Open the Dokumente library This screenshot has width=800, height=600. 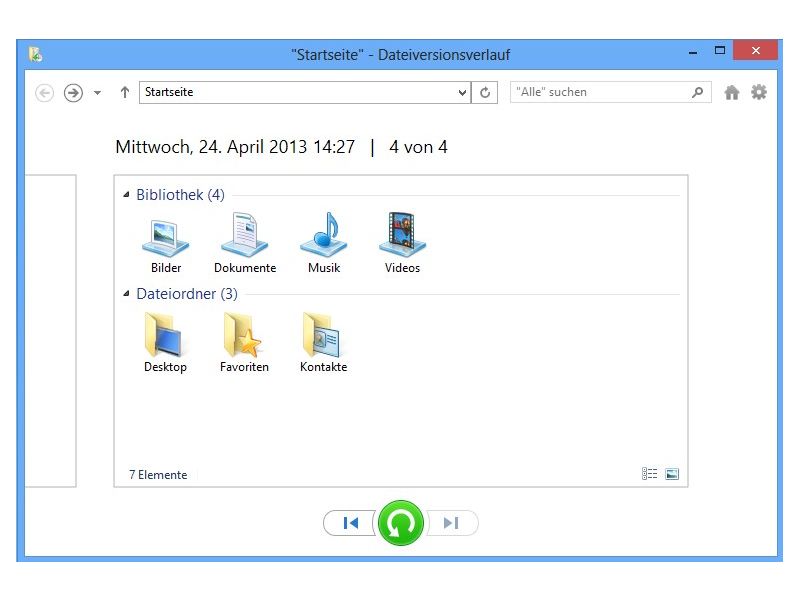point(245,242)
